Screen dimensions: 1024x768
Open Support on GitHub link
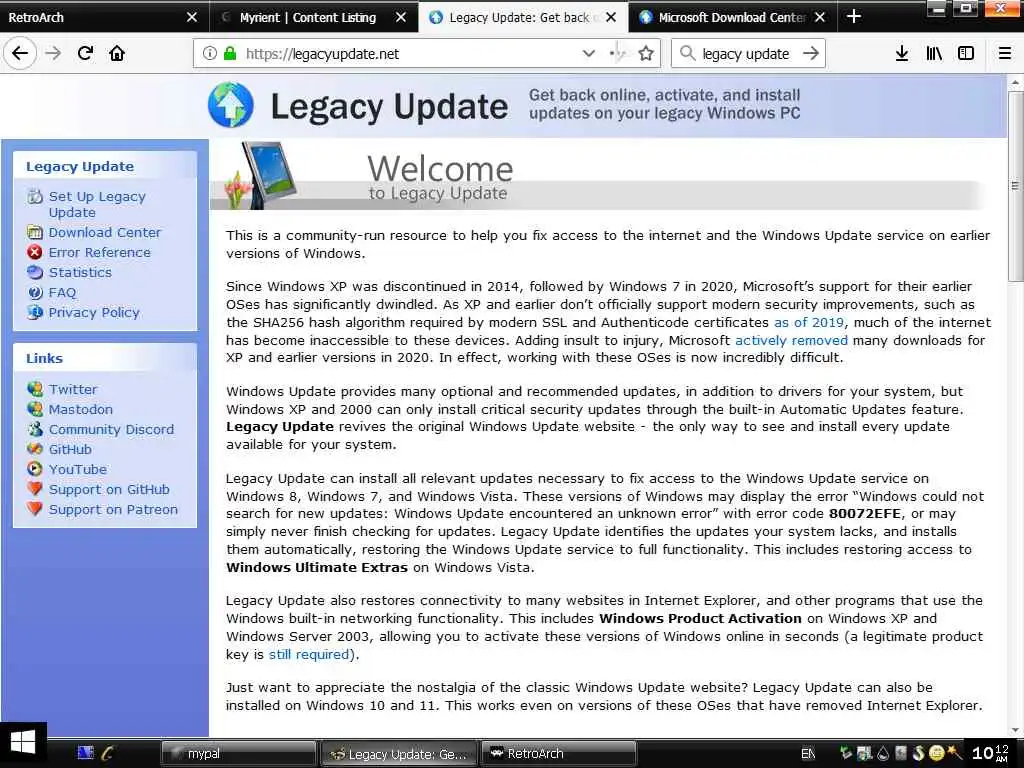109,489
